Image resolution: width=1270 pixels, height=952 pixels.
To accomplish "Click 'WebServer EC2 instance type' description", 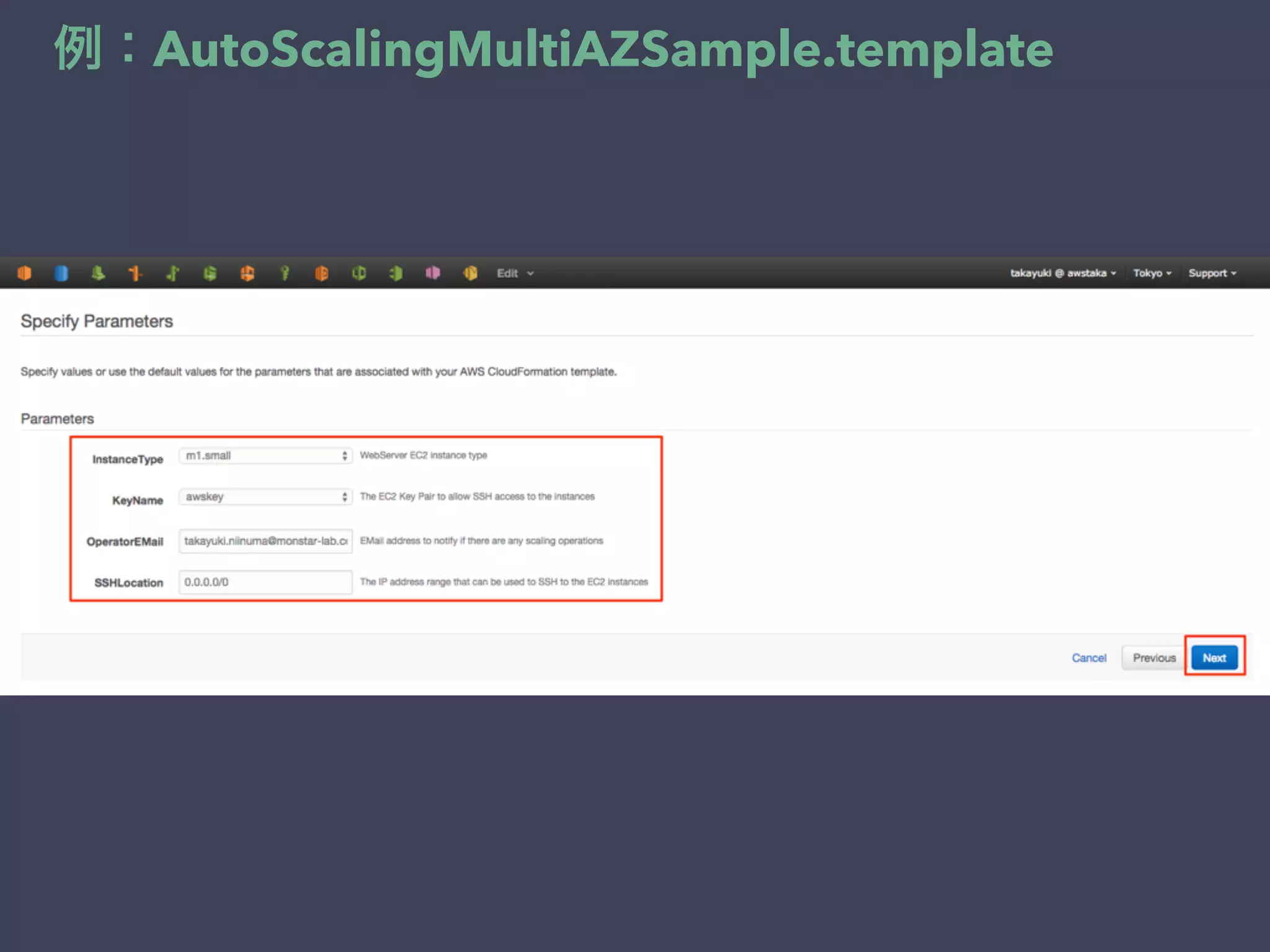I will point(424,455).
